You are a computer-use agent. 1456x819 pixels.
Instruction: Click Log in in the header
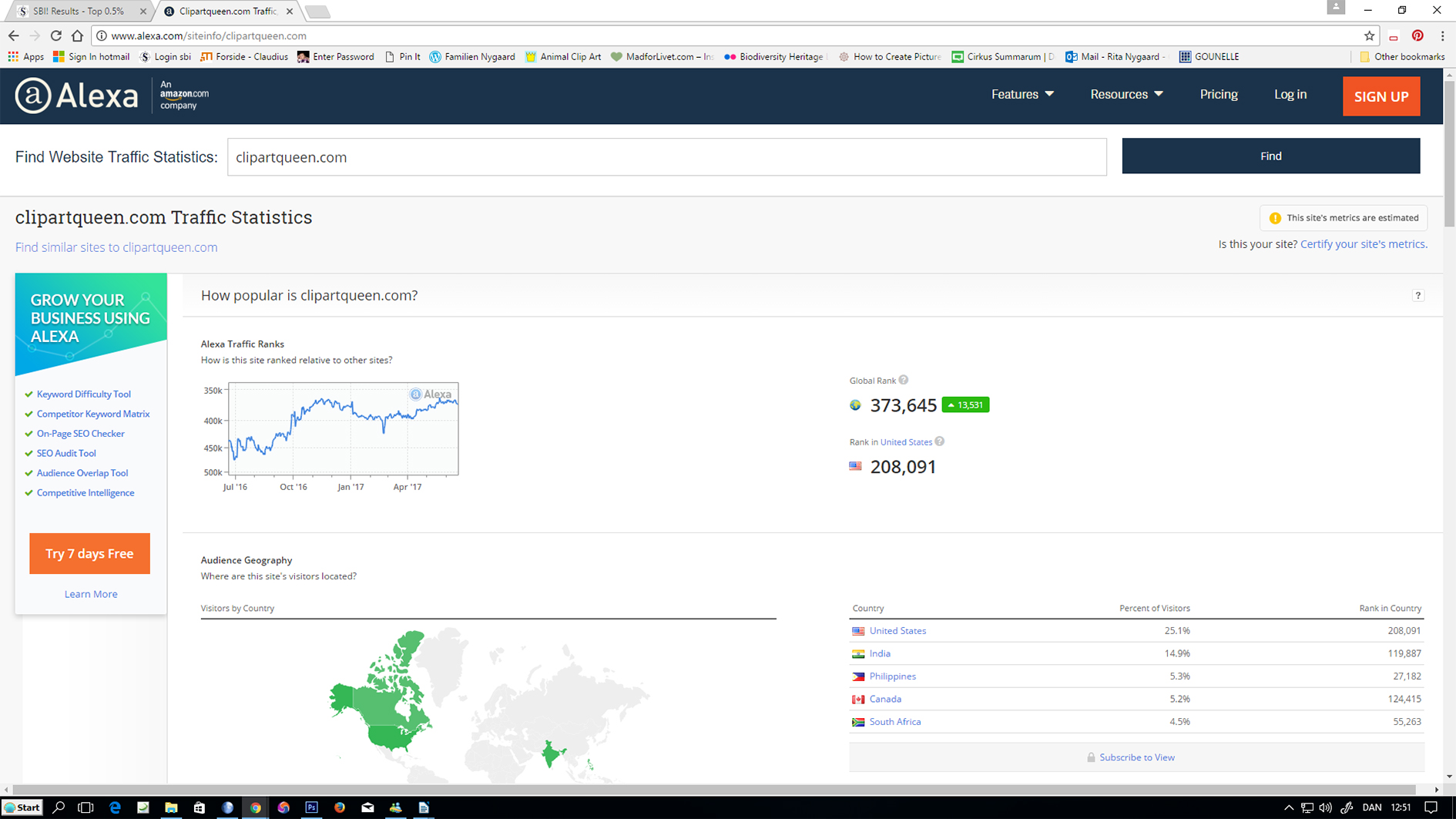click(1290, 94)
